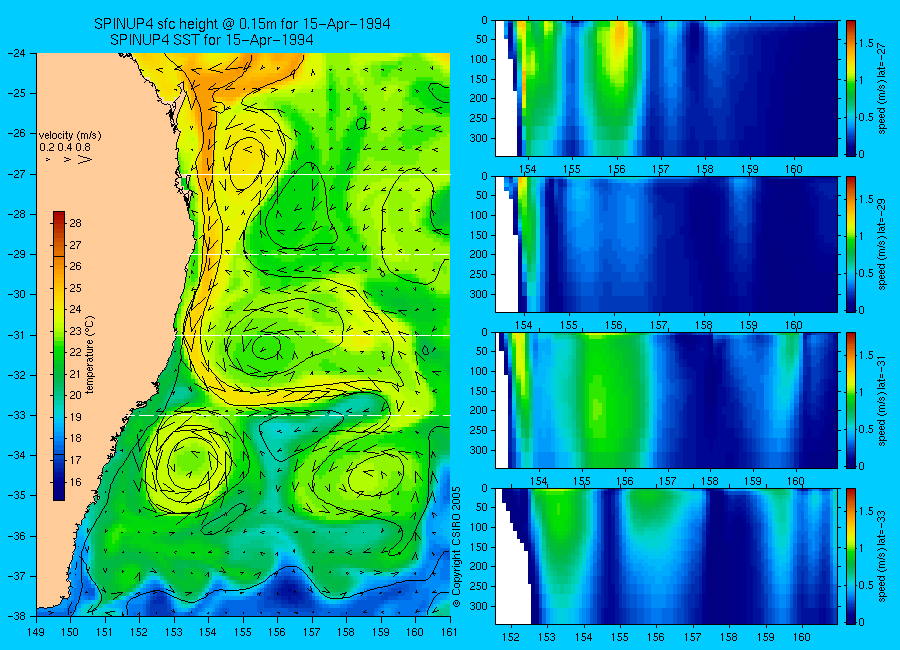The width and height of the screenshot is (900, 650).
Task: Click the temperature color bar on the map
Action: (x=59, y=356)
